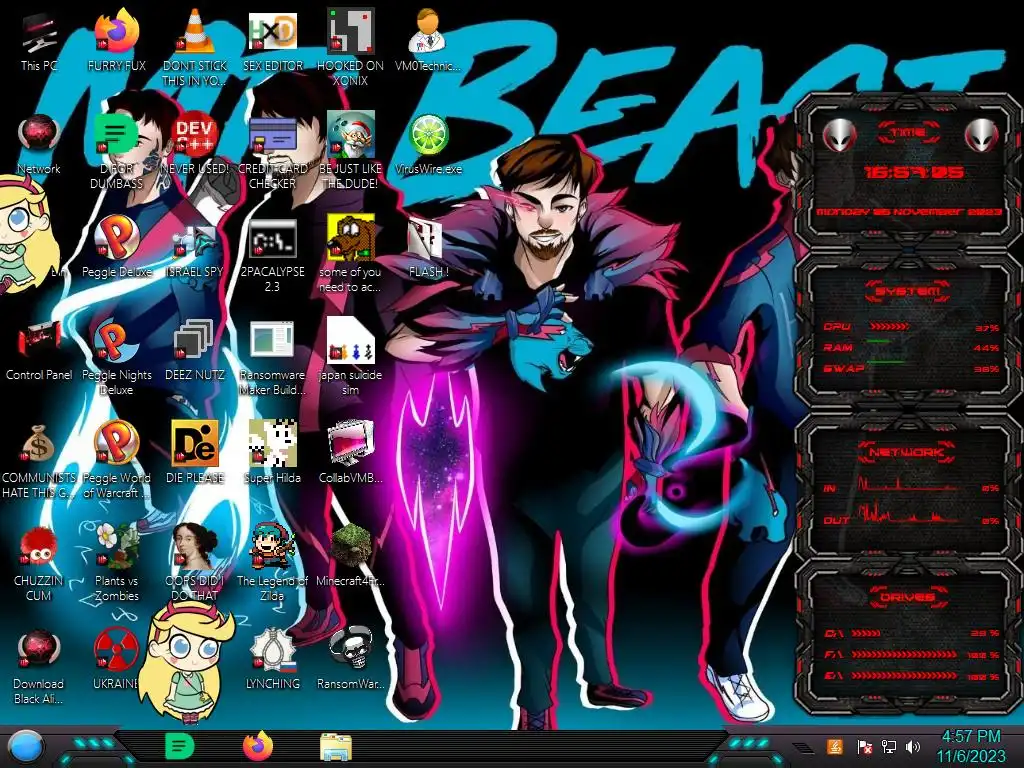Click the left alien head gadget icon
The width and height of the screenshot is (1024, 768).
(839, 135)
